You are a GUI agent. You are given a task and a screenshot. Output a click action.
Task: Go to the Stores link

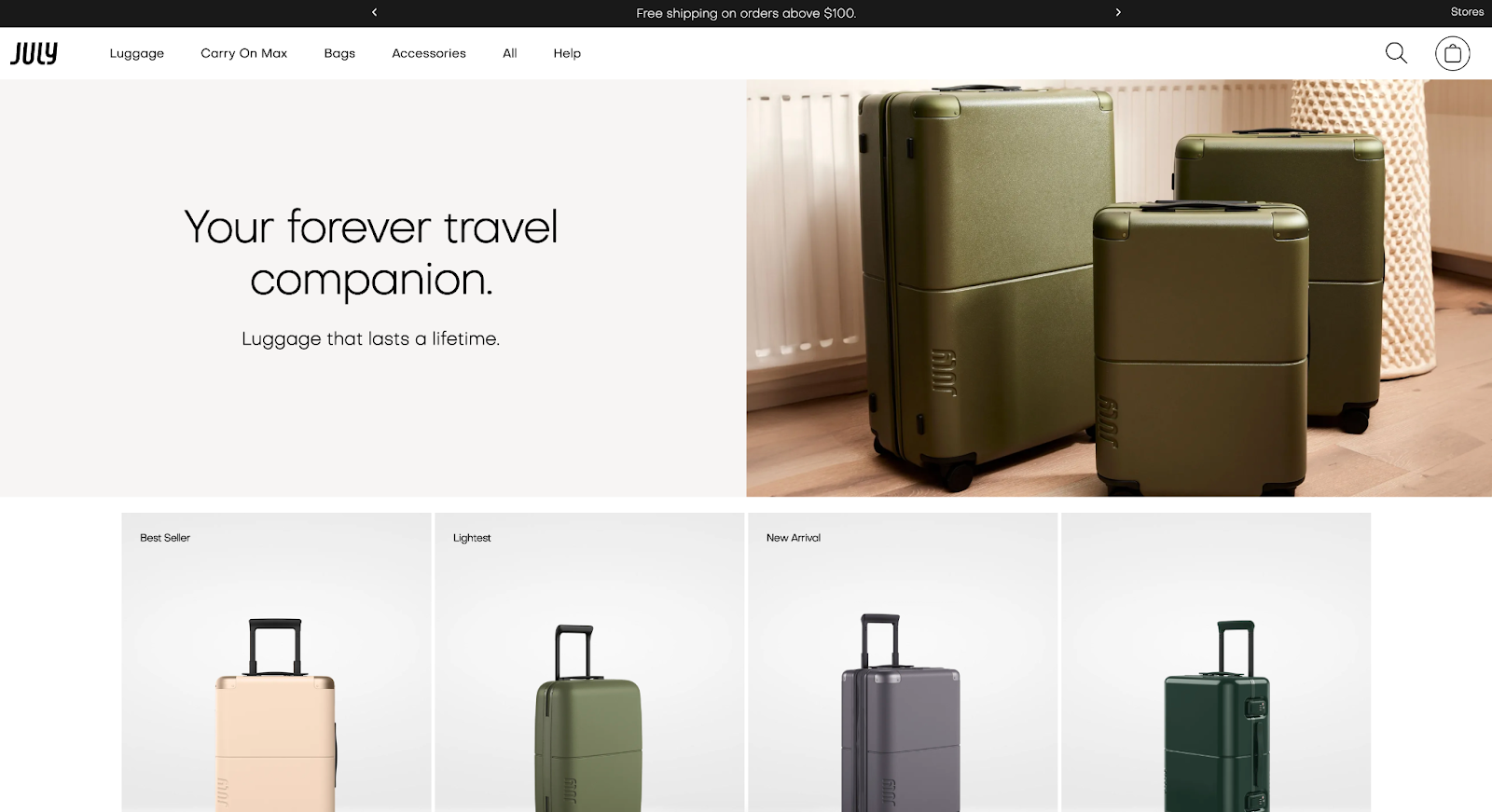[1467, 12]
